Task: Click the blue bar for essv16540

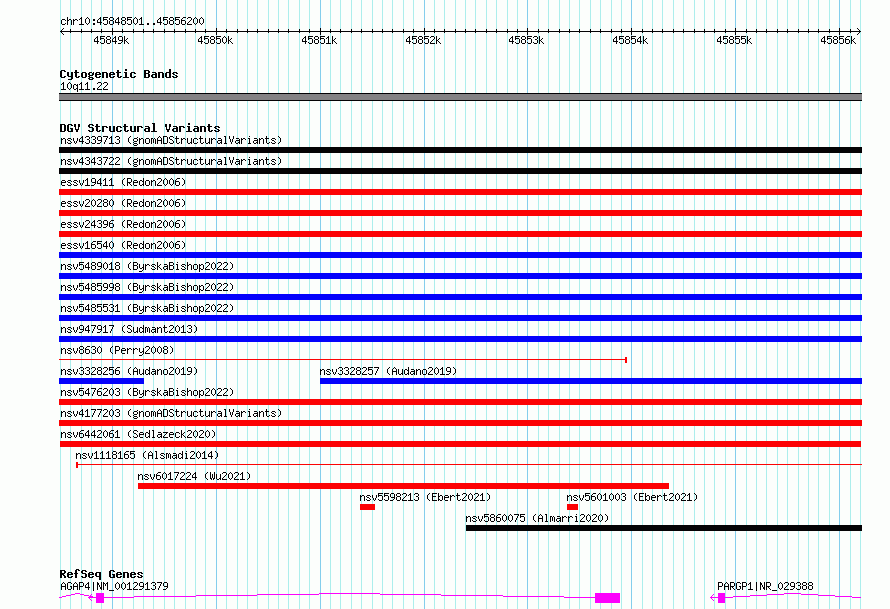Action: point(460,255)
